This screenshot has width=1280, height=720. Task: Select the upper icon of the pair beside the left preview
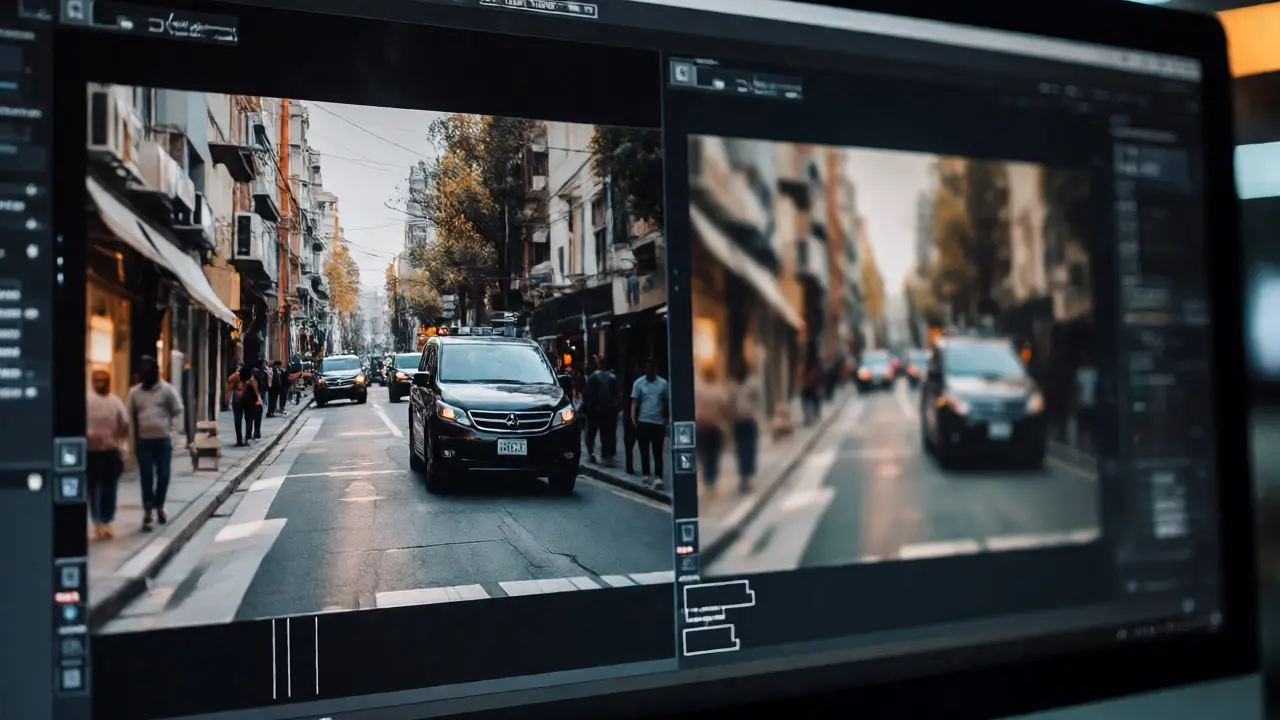69,454
